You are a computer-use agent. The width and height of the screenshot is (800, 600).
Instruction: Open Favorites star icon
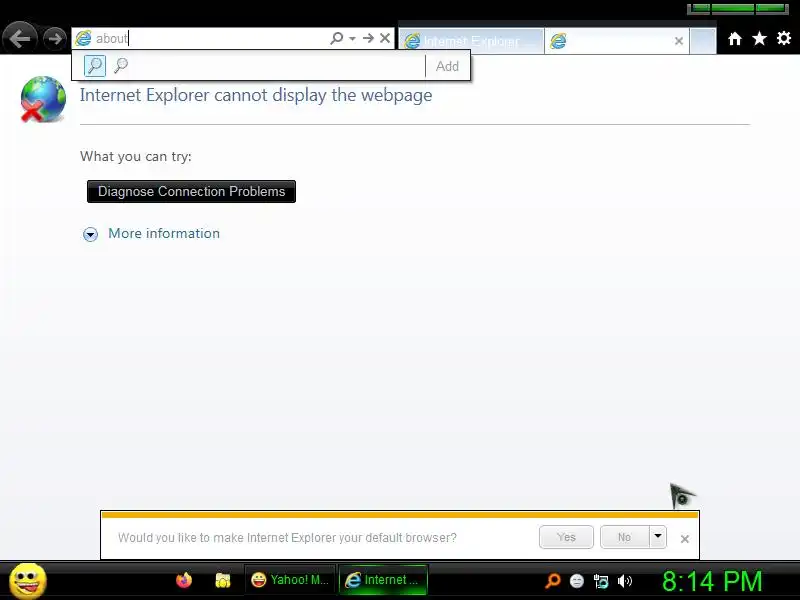[759, 38]
